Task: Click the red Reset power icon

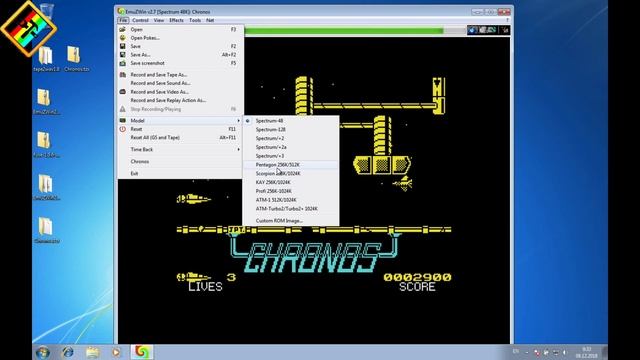Action: coord(122,129)
